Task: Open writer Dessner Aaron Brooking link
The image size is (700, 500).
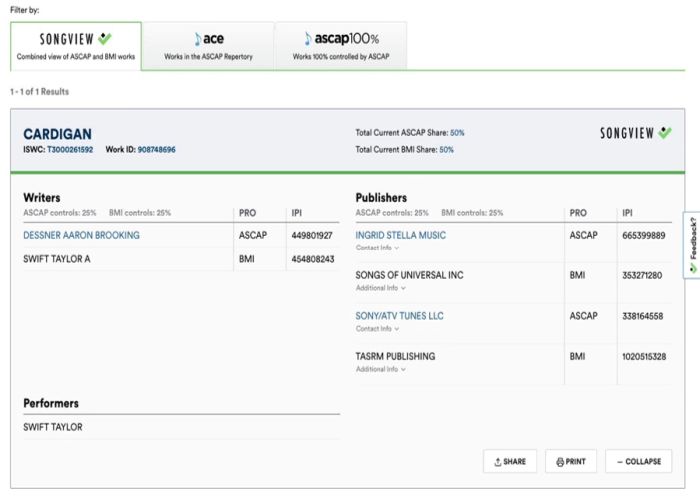Action: tap(81, 235)
